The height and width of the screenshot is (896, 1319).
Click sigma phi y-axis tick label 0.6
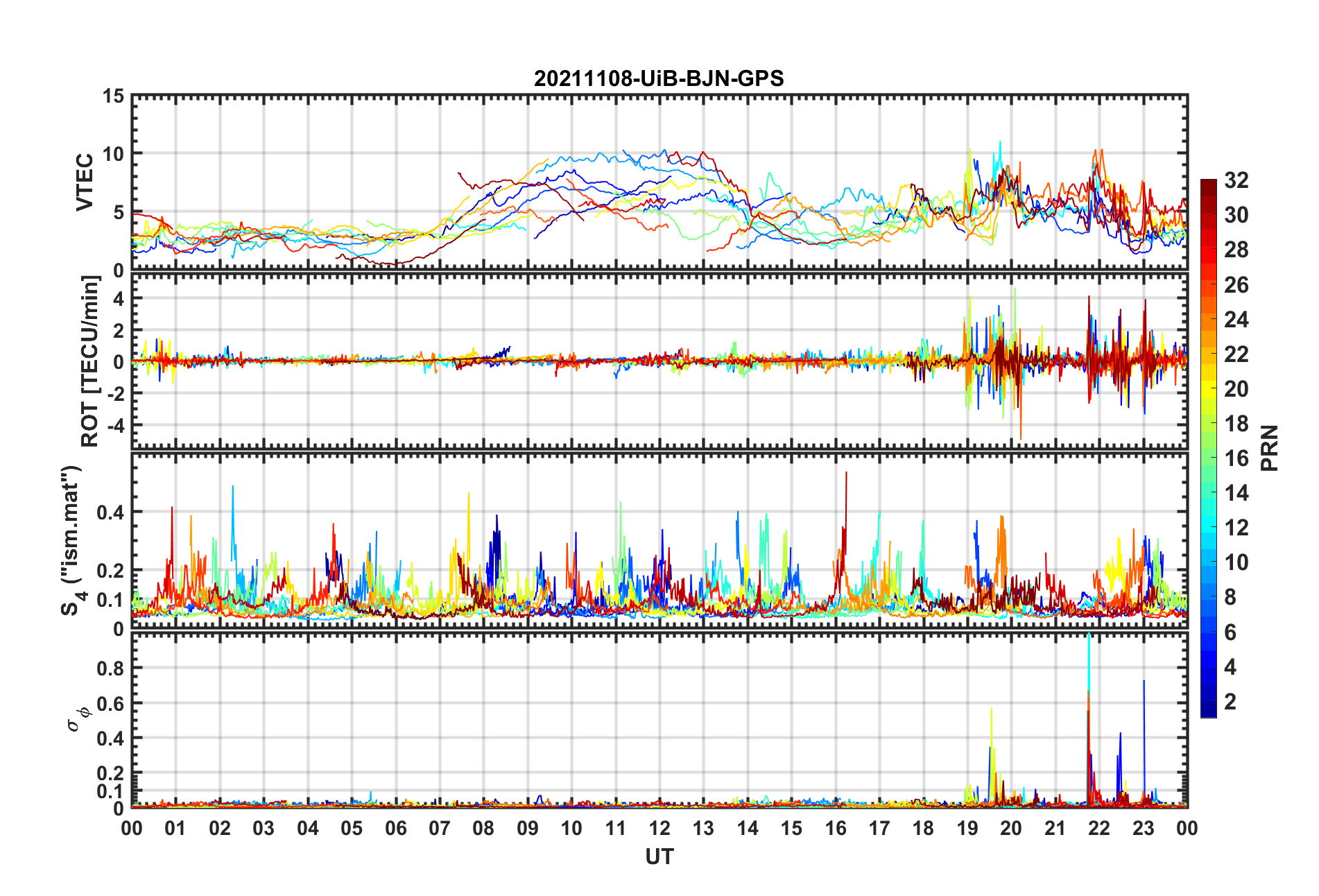(111, 703)
